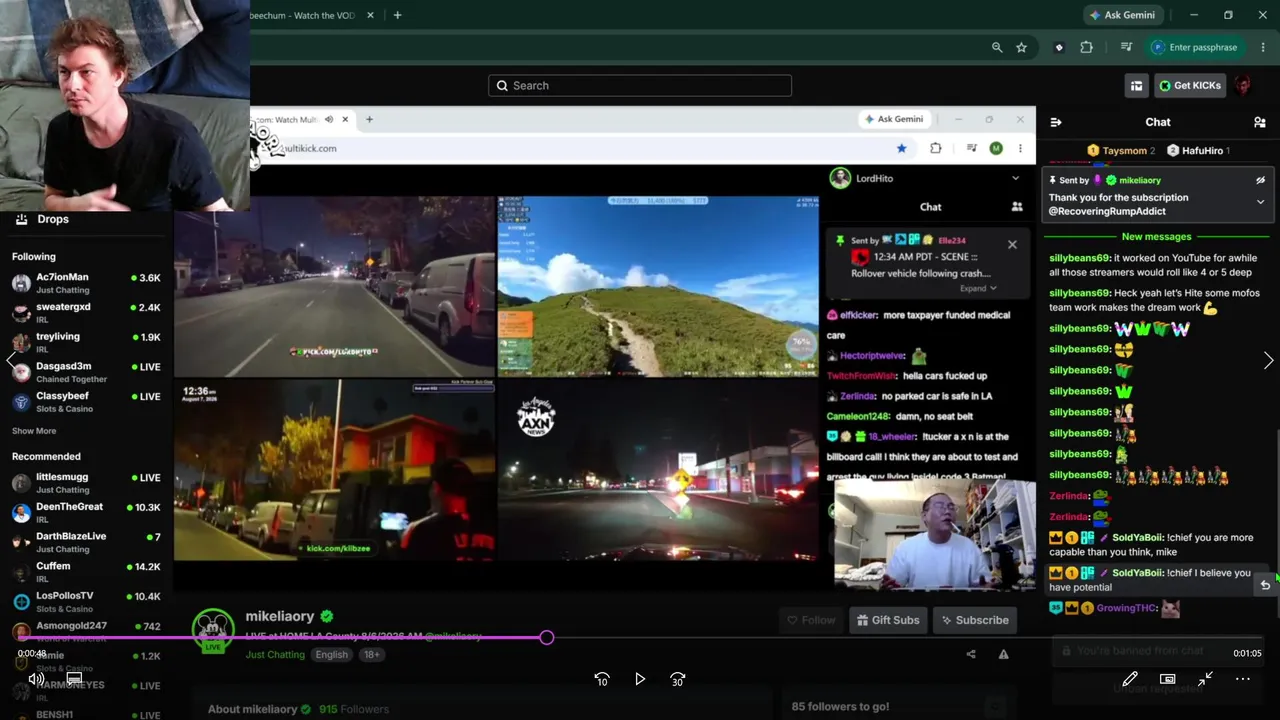Open outer Chrome three-dot menu

1263,47
